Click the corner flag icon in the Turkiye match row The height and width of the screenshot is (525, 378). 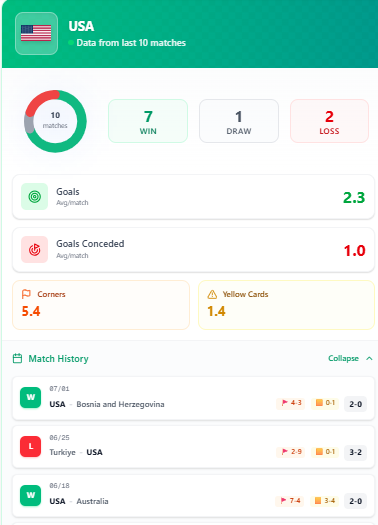(285, 452)
